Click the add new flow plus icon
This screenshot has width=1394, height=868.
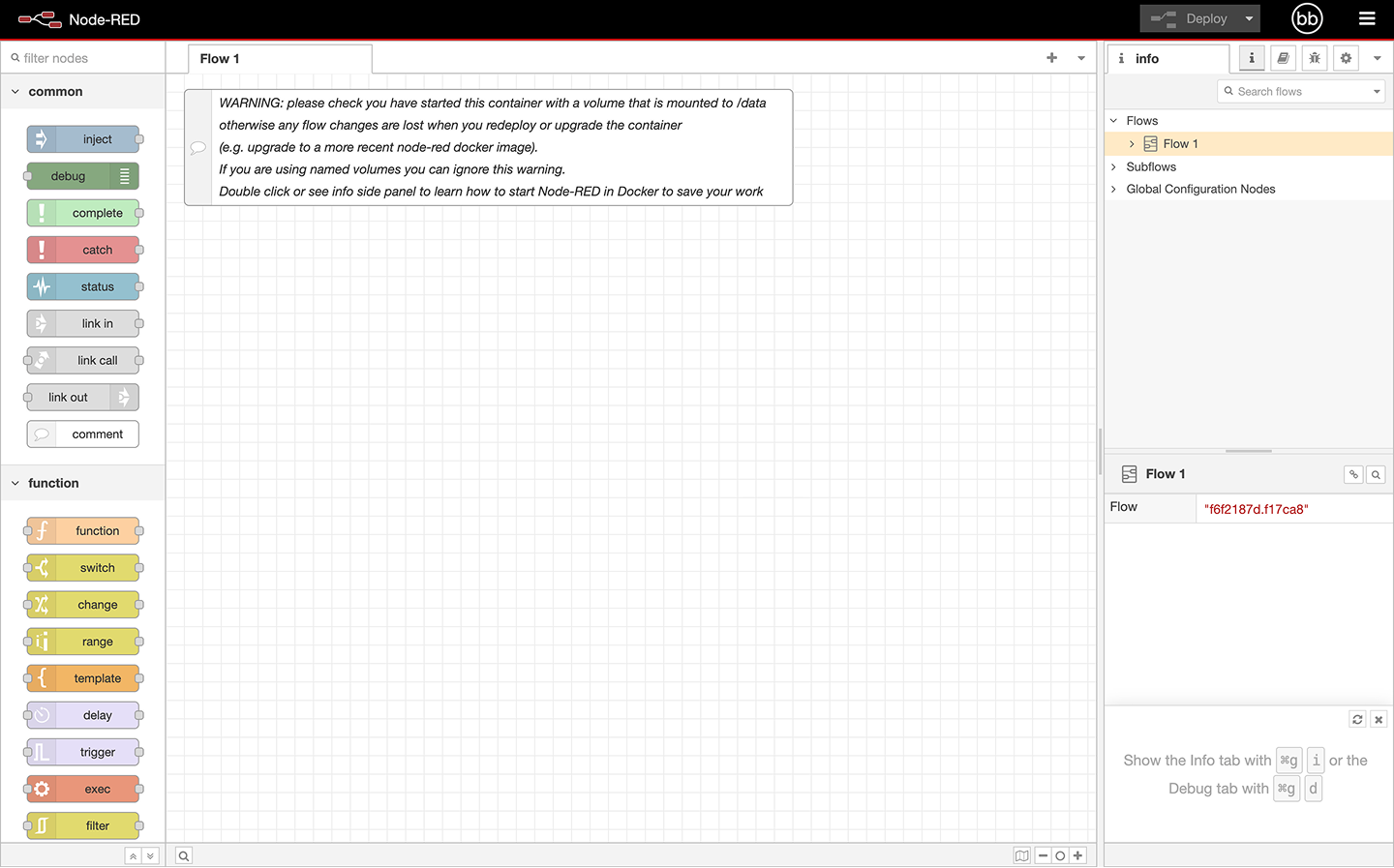[x=1051, y=58]
